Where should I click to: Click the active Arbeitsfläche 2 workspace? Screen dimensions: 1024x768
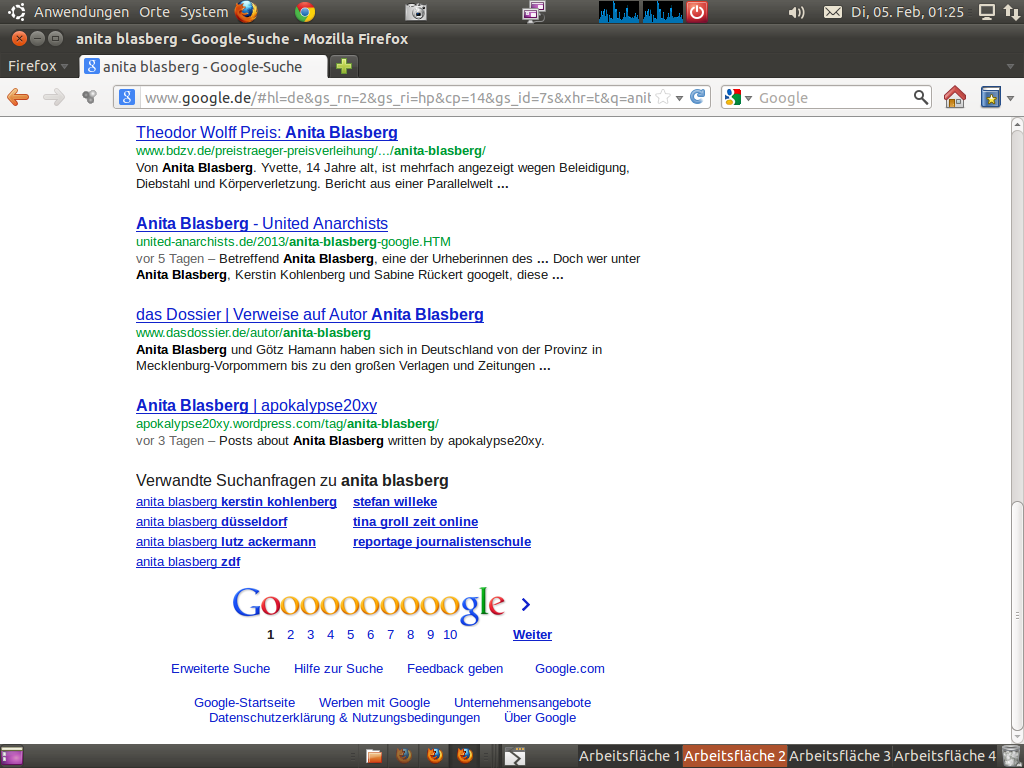(735, 756)
